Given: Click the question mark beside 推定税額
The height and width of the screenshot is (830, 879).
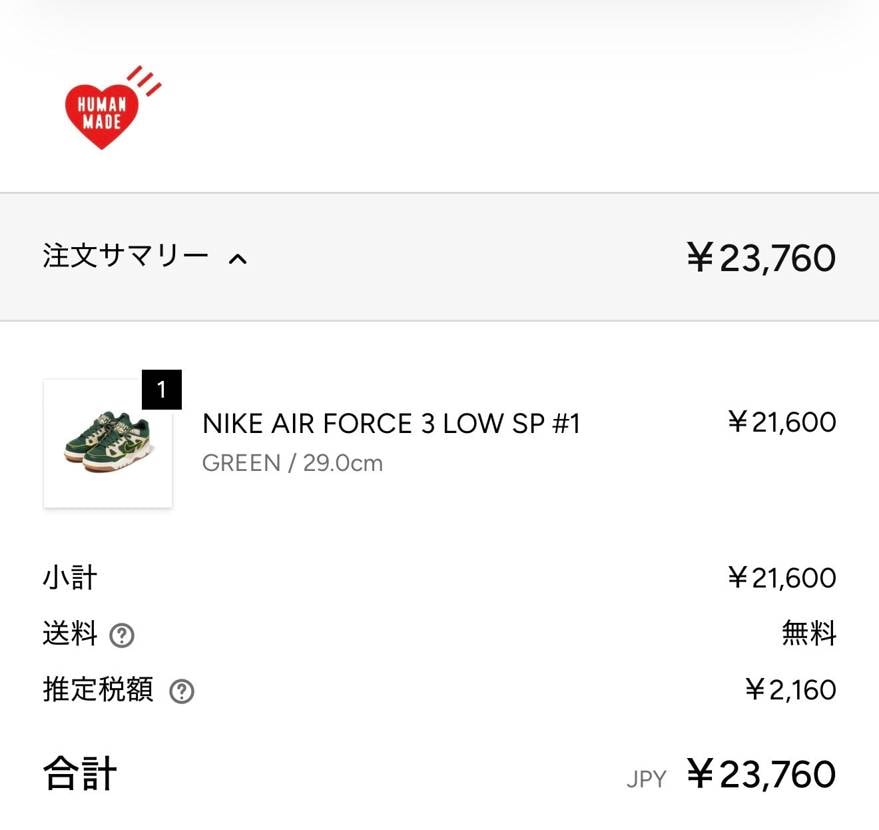Looking at the screenshot, I should point(180,691).
